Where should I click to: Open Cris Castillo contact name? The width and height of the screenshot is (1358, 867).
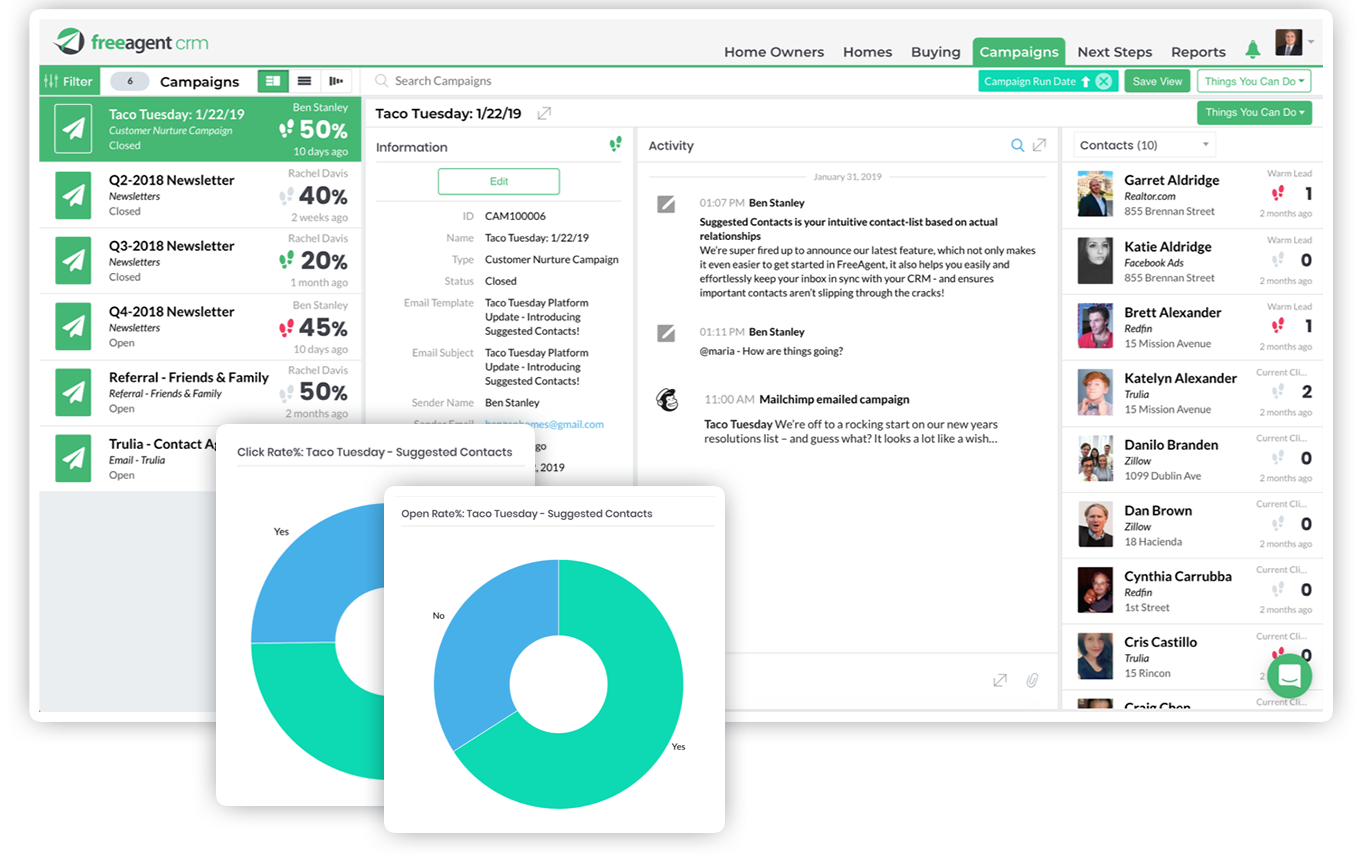pyautogui.click(x=1160, y=643)
